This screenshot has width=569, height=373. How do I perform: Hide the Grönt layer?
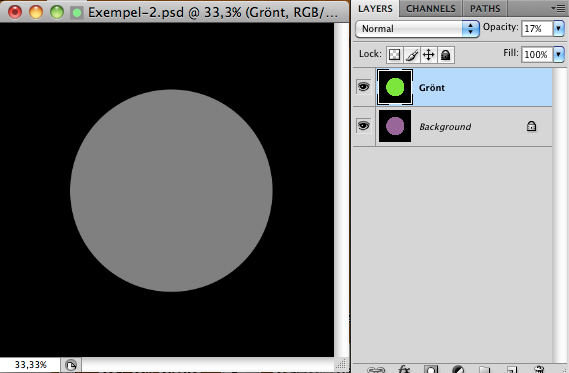coord(363,87)
